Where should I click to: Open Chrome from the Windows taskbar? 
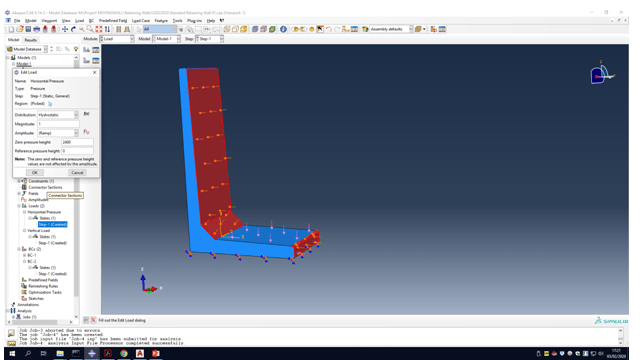124,353
